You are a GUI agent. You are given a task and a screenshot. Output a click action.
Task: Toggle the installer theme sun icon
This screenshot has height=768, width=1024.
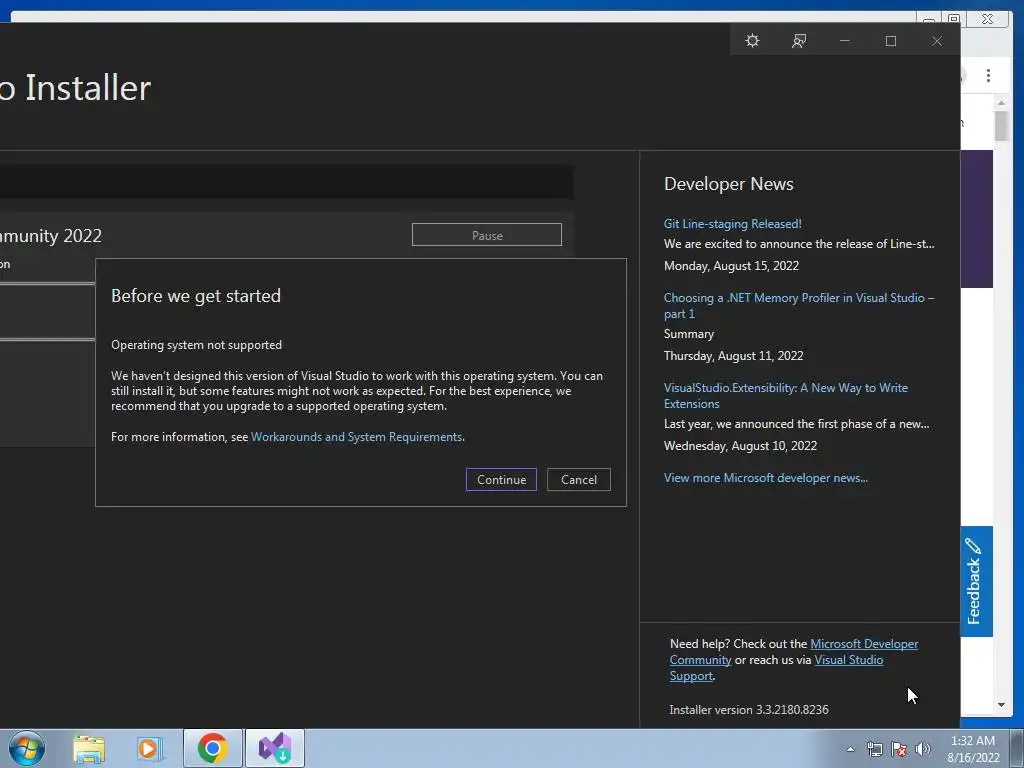pos(752,40)
